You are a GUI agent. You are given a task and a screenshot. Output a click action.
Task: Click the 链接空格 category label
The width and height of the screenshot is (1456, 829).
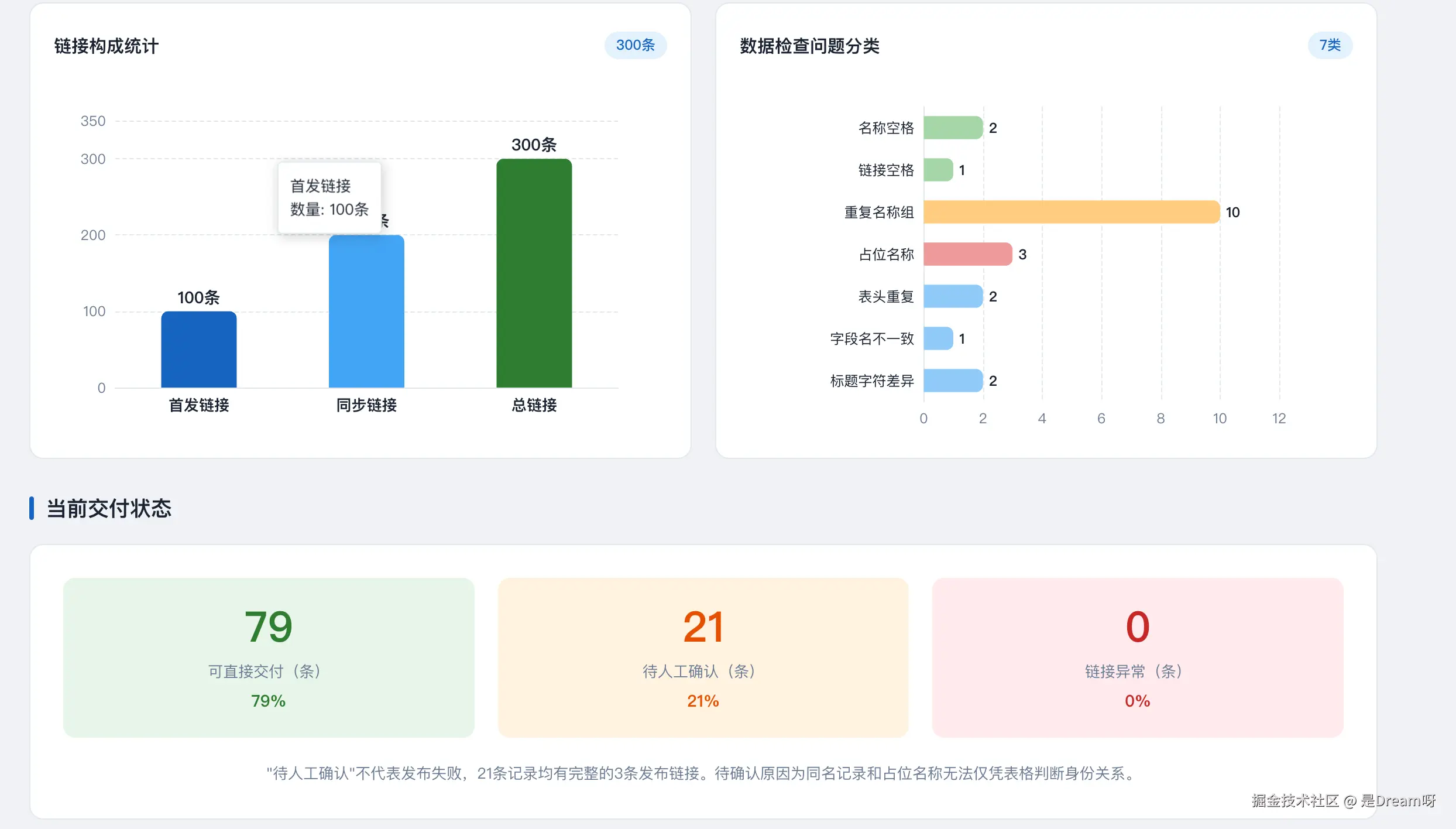pos(886,170)
